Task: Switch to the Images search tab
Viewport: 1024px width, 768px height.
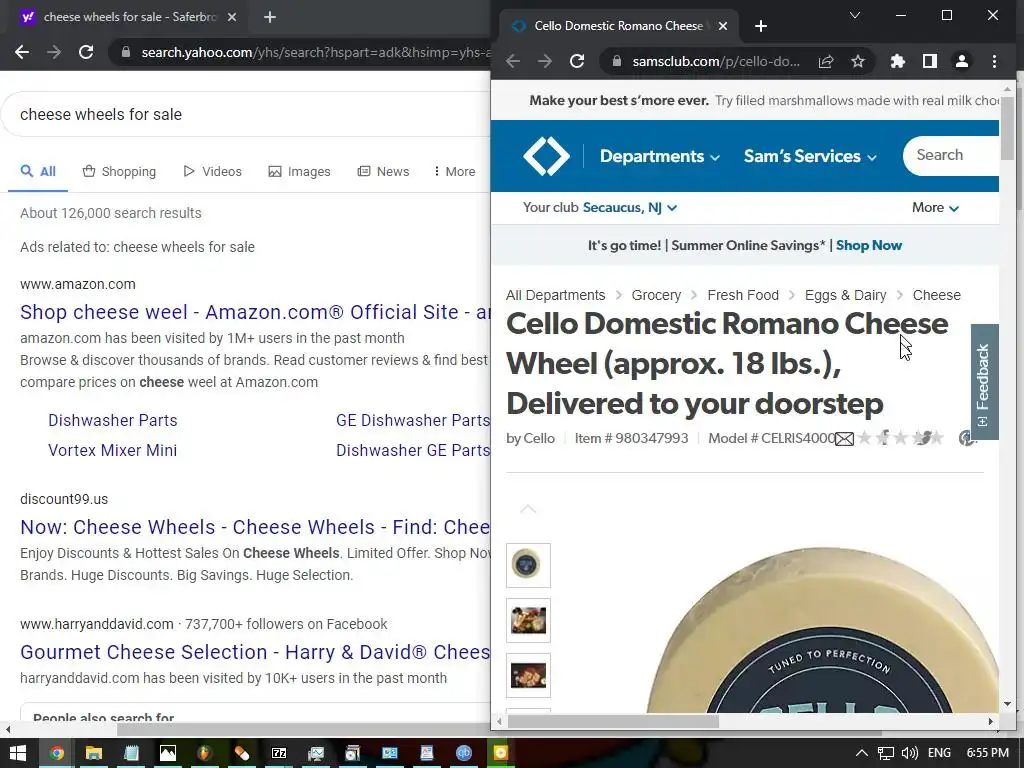Action: click(x=300, y=172)
